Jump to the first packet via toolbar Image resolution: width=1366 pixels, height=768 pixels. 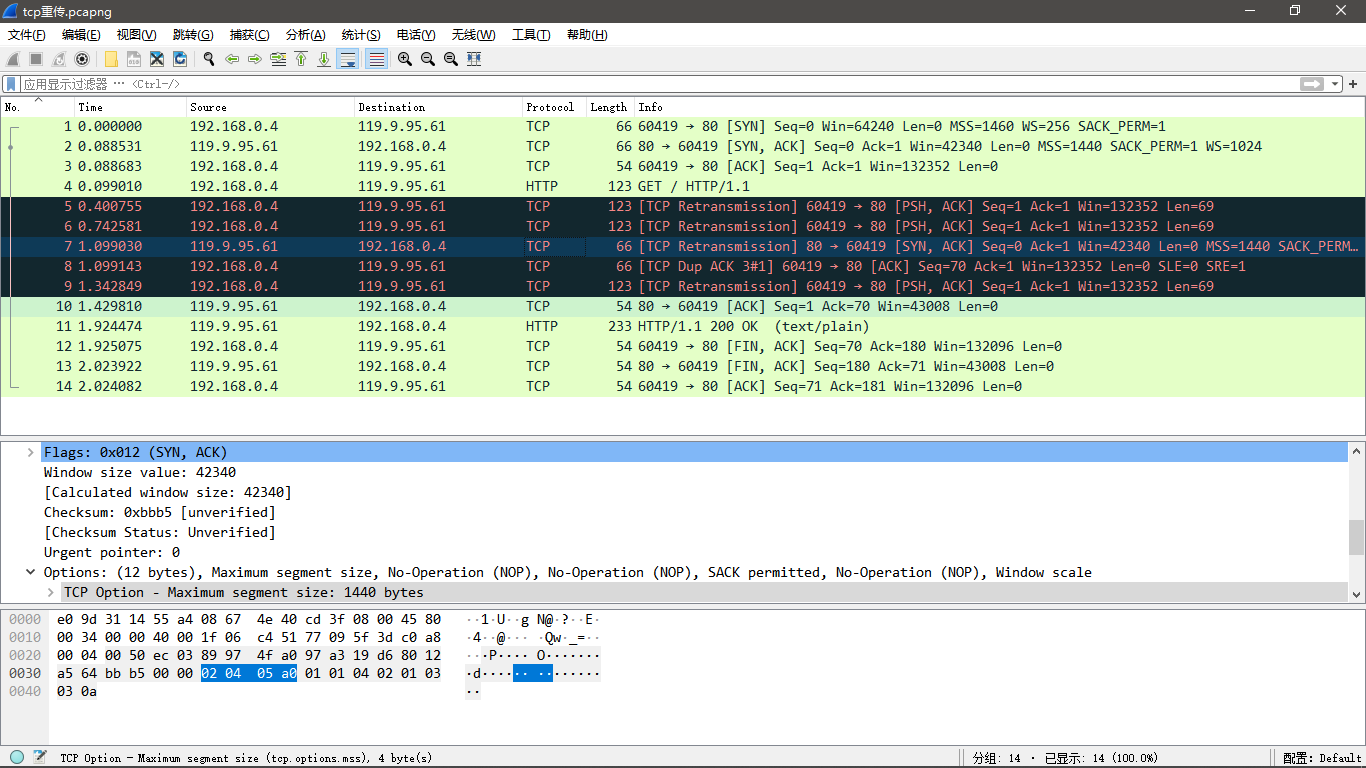pos(301,59)
